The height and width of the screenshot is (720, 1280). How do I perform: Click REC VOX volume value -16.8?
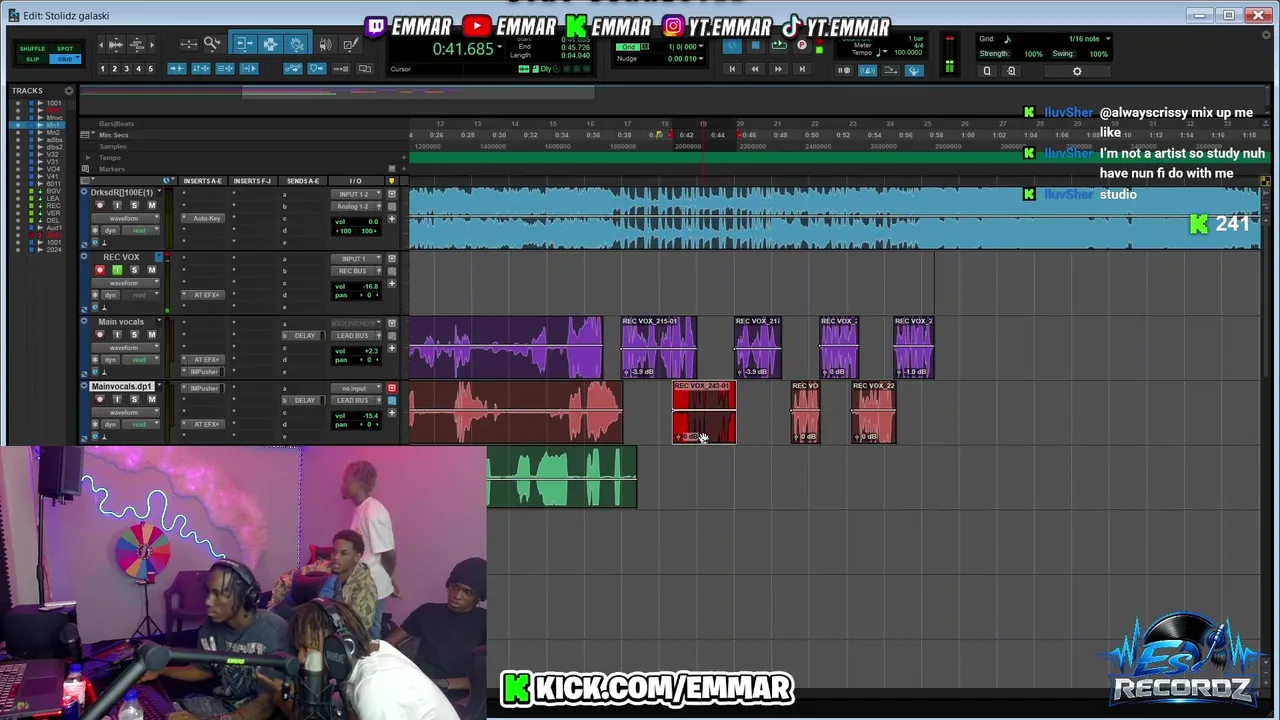coord(370,287)
